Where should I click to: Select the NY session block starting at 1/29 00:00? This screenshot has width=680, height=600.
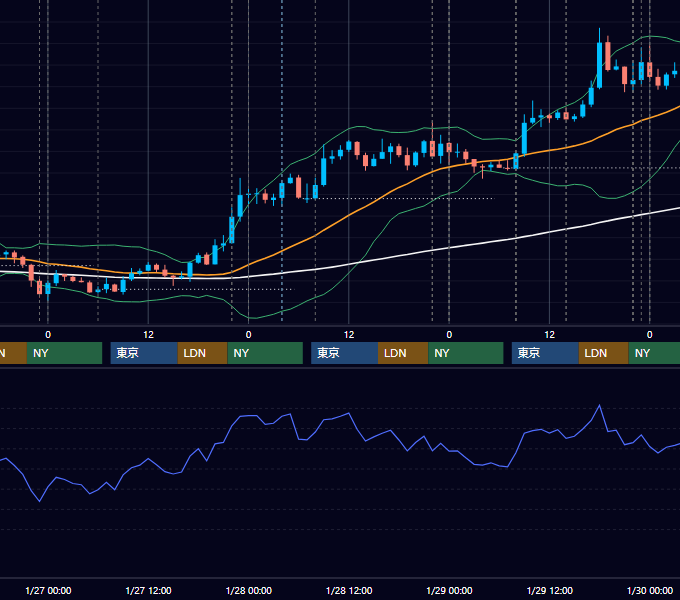coord(466,353)
